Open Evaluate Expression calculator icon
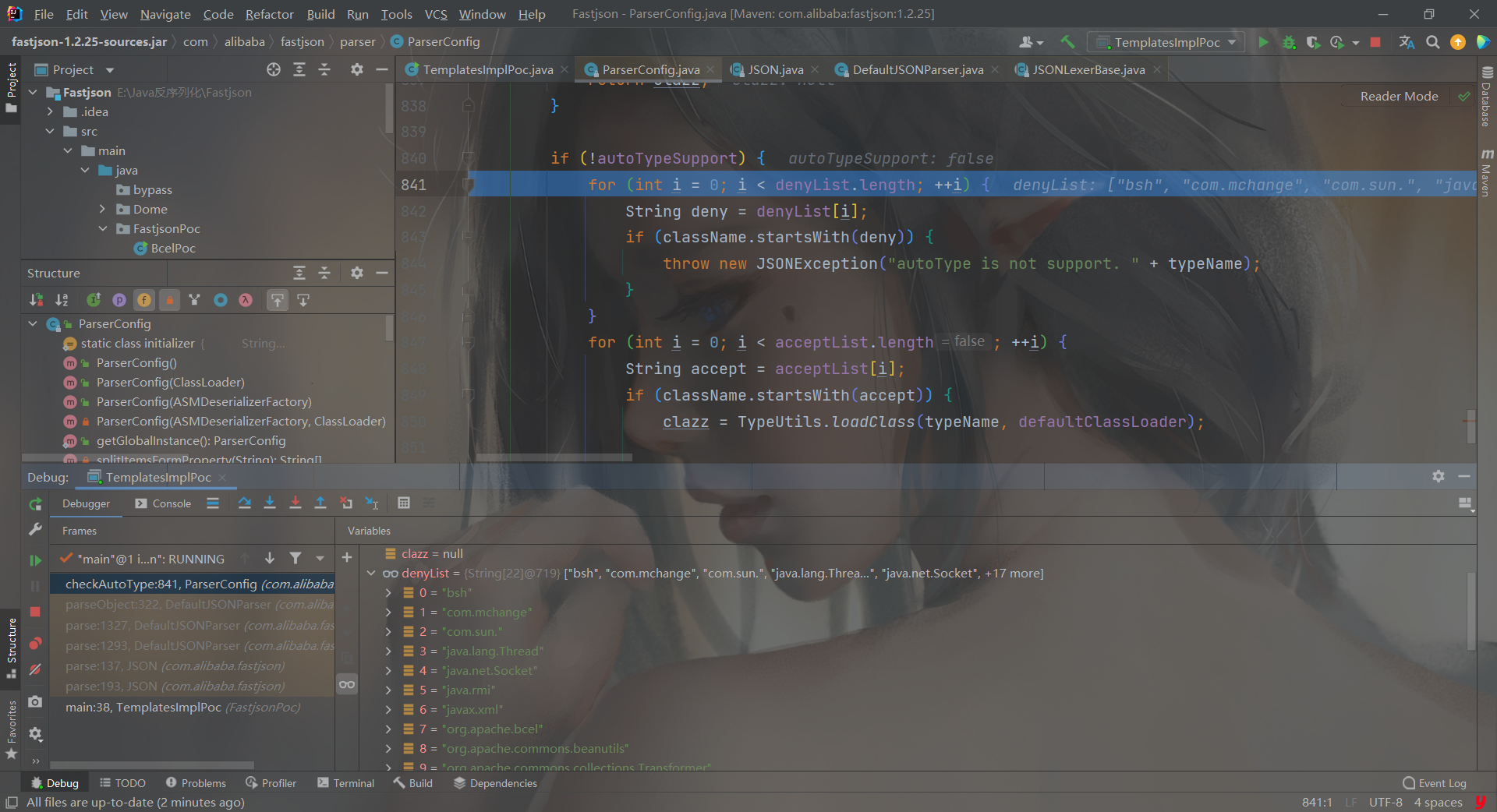Image resolution: width=1497 pixels, height=812 pixels. point(403,503)
